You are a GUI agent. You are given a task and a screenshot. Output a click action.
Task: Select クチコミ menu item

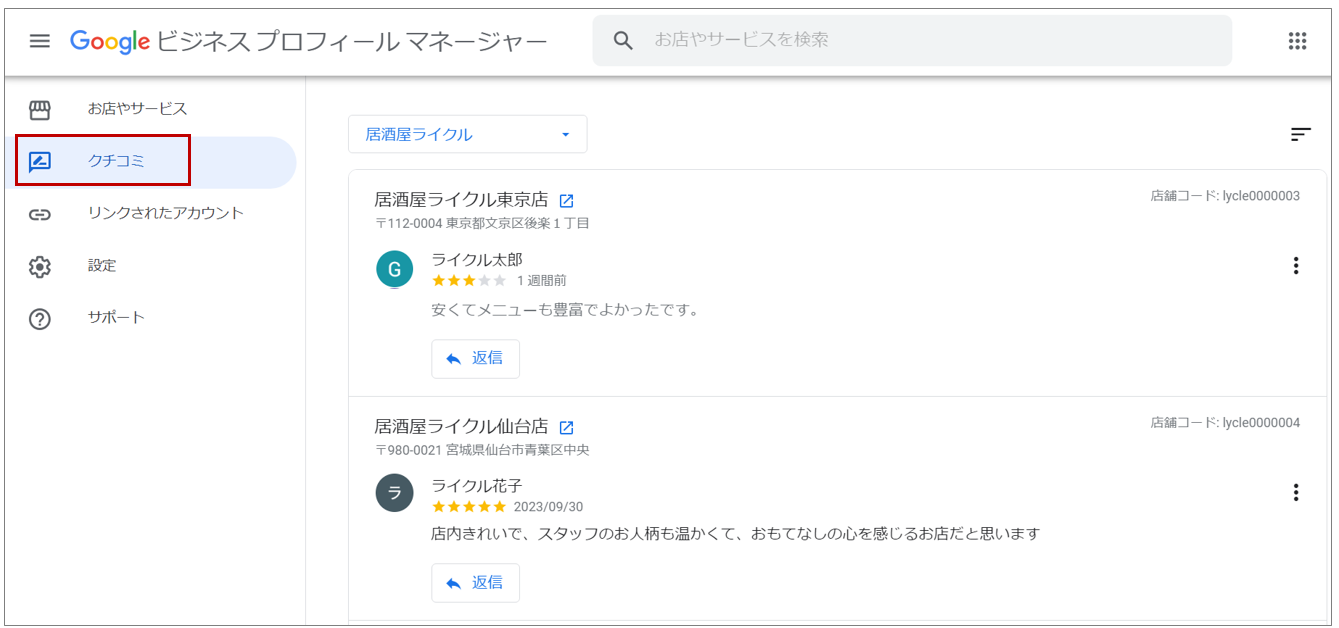click(x=150, y=162)
